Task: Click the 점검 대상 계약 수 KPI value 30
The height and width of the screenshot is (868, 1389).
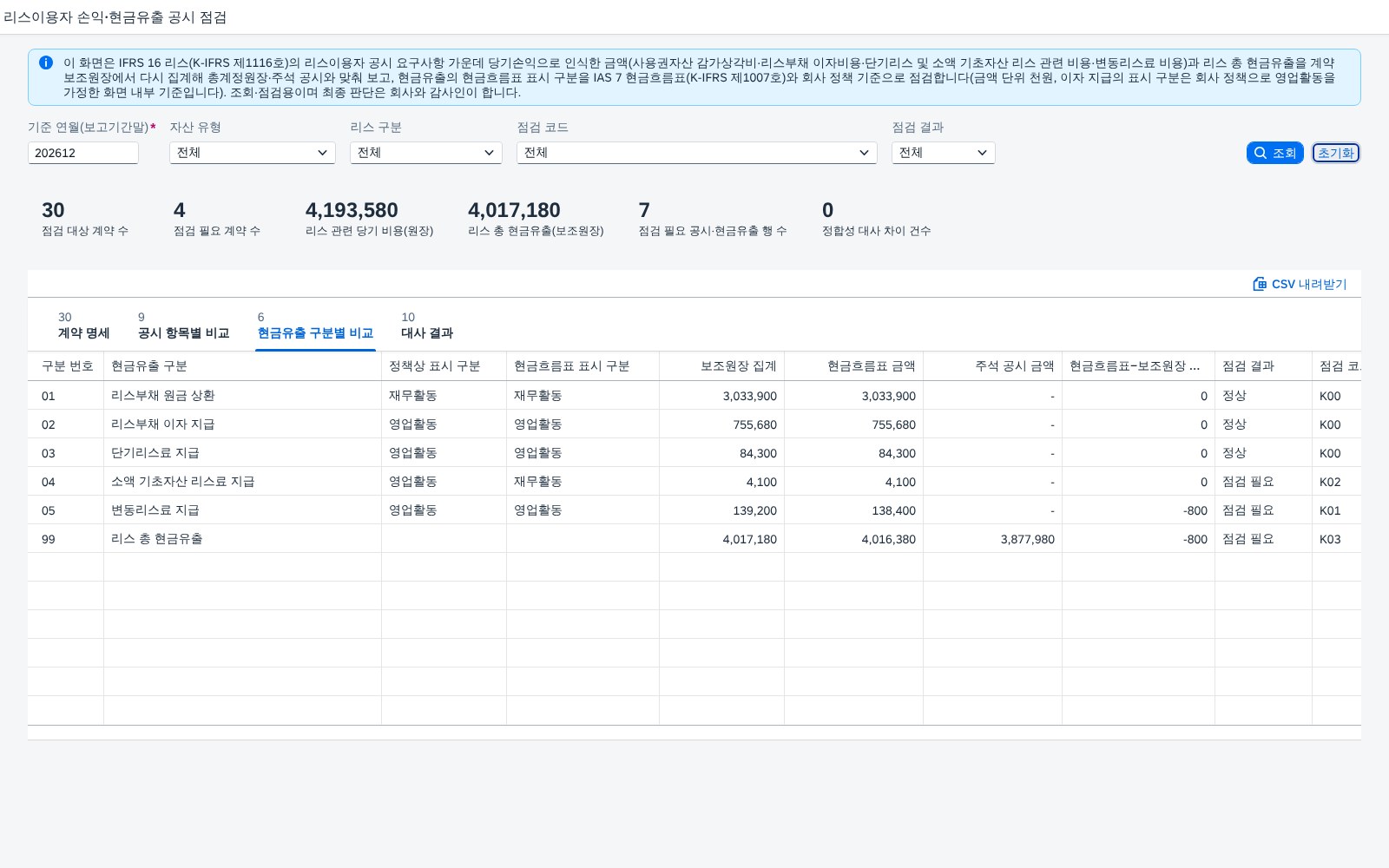Action: 85,218
